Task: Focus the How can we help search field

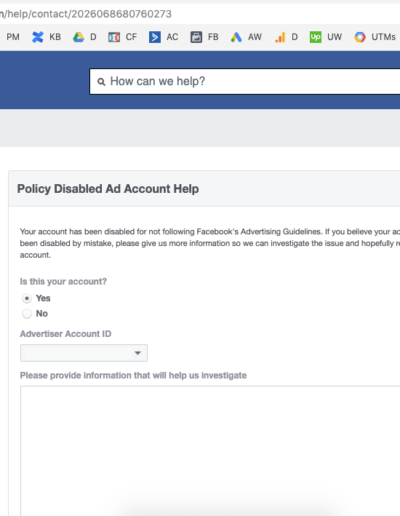Action: coord(245,82)
